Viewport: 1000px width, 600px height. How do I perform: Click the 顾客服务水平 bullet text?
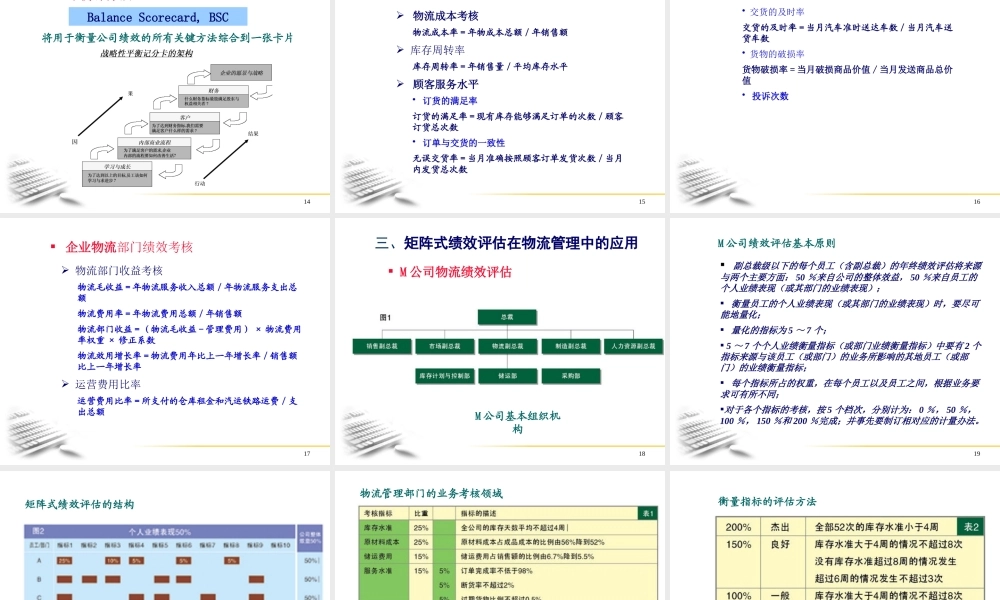445,84
